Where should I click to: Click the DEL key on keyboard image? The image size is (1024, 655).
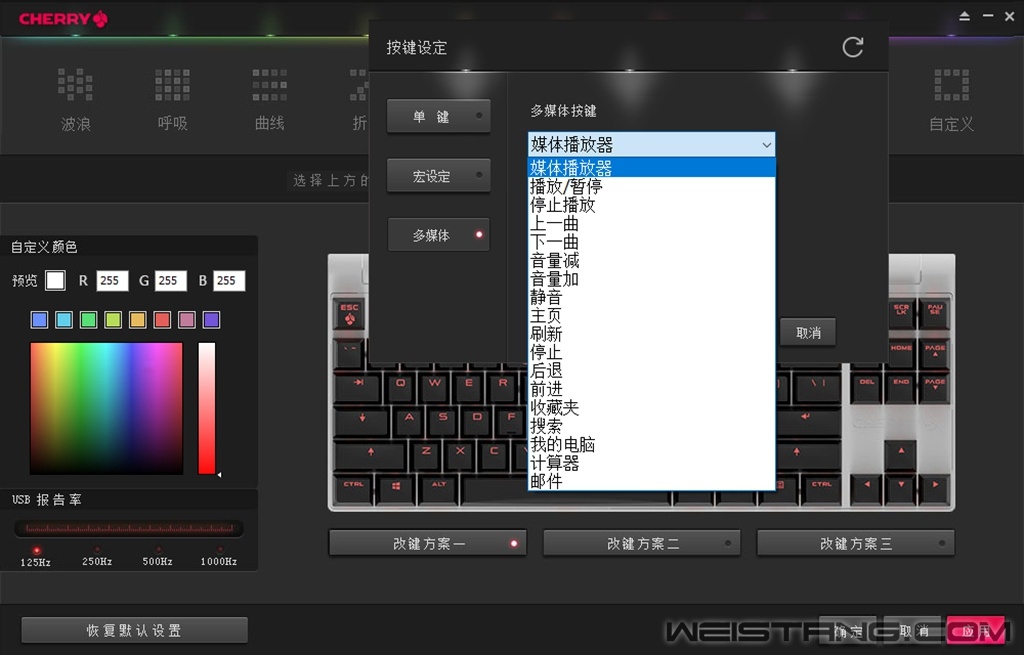(867, 387)
